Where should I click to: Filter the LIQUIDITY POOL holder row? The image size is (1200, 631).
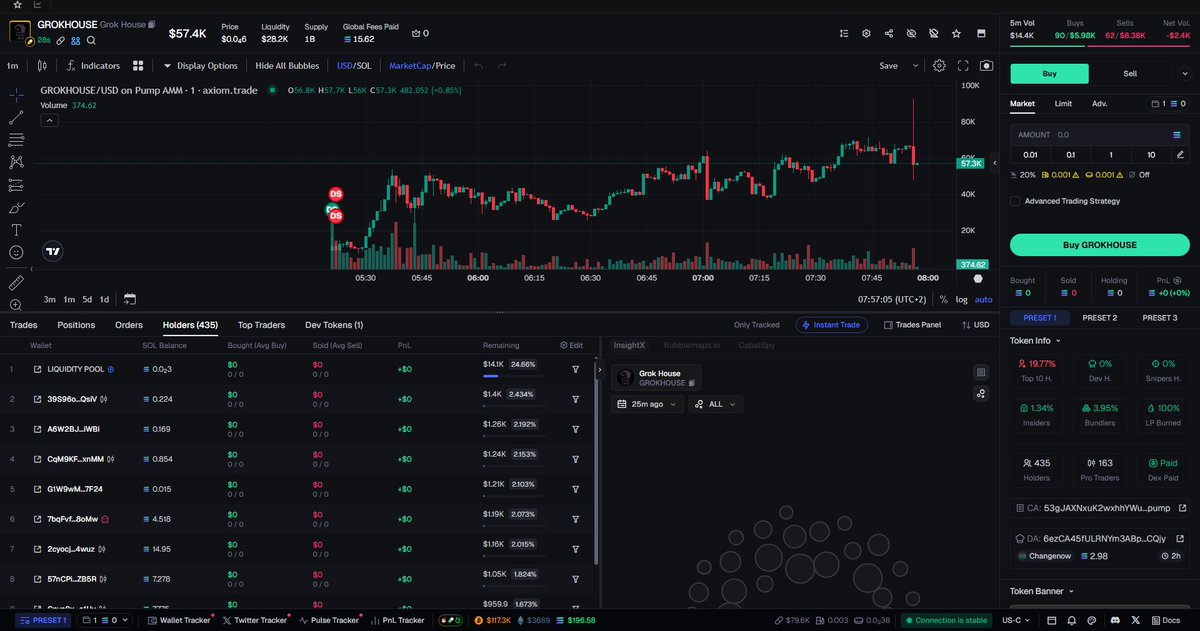(x=576, y=369)
